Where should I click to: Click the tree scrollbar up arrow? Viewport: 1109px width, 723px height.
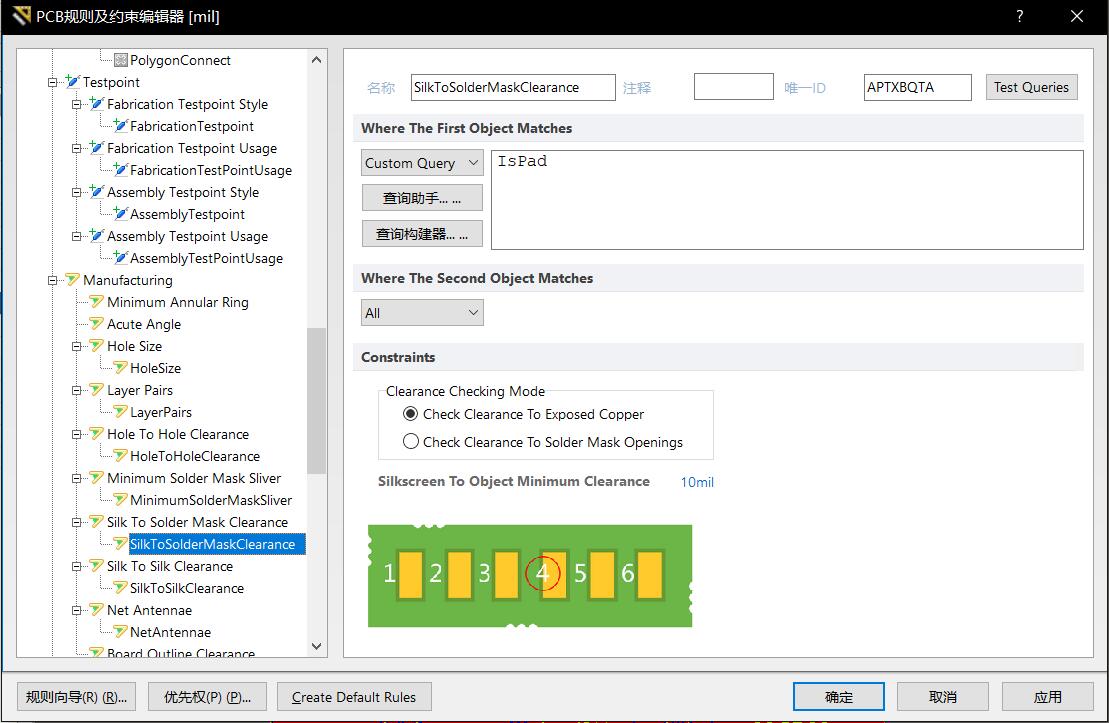point(316,59)
